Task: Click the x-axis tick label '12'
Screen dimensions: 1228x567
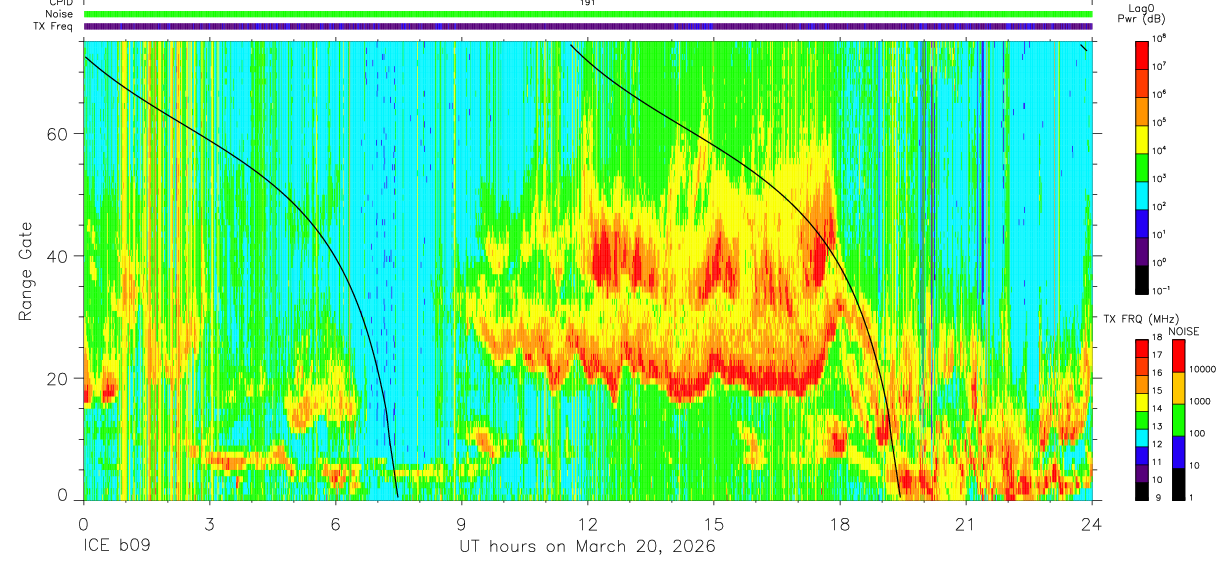Action: (x=587, y=524)
